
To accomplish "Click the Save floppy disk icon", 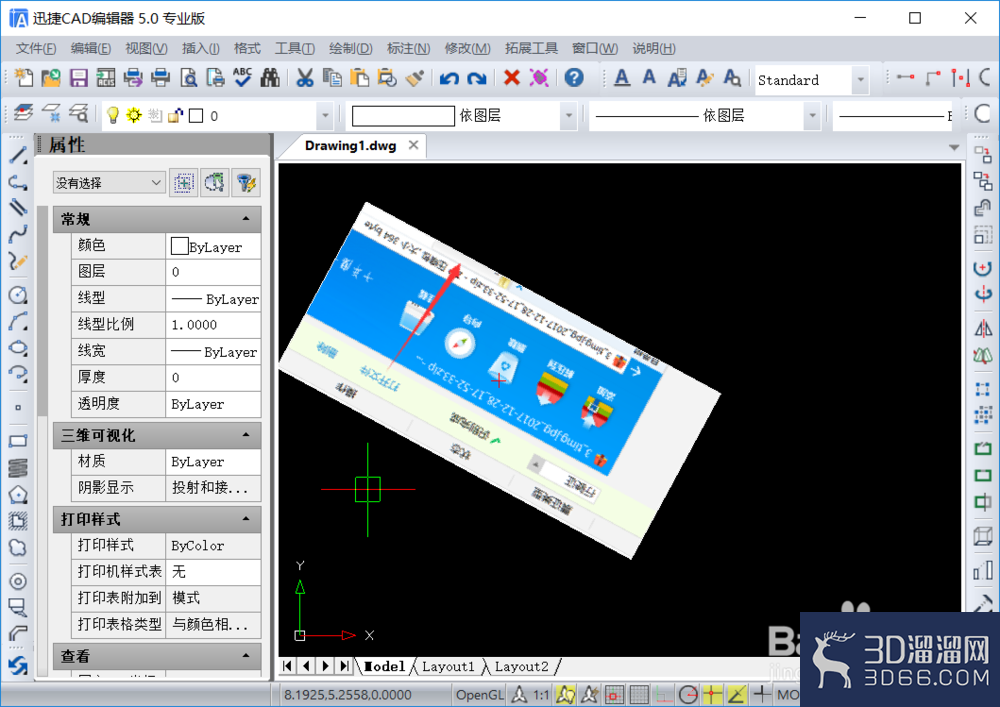I will click(x=78, y=78).
